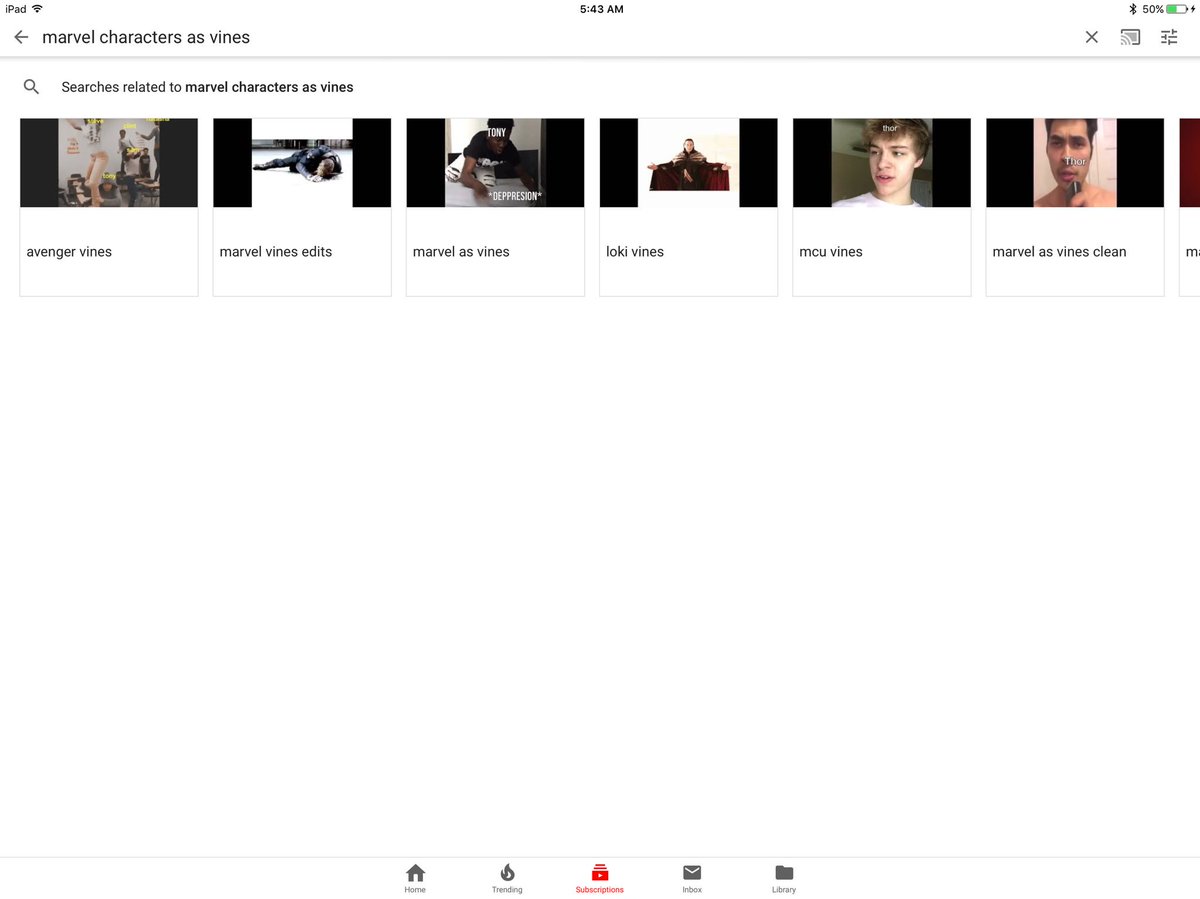The height and width of the screenshot is (899, 1200).
Task: Open marvel vines edits thumbnail
Action: [302, 163]
